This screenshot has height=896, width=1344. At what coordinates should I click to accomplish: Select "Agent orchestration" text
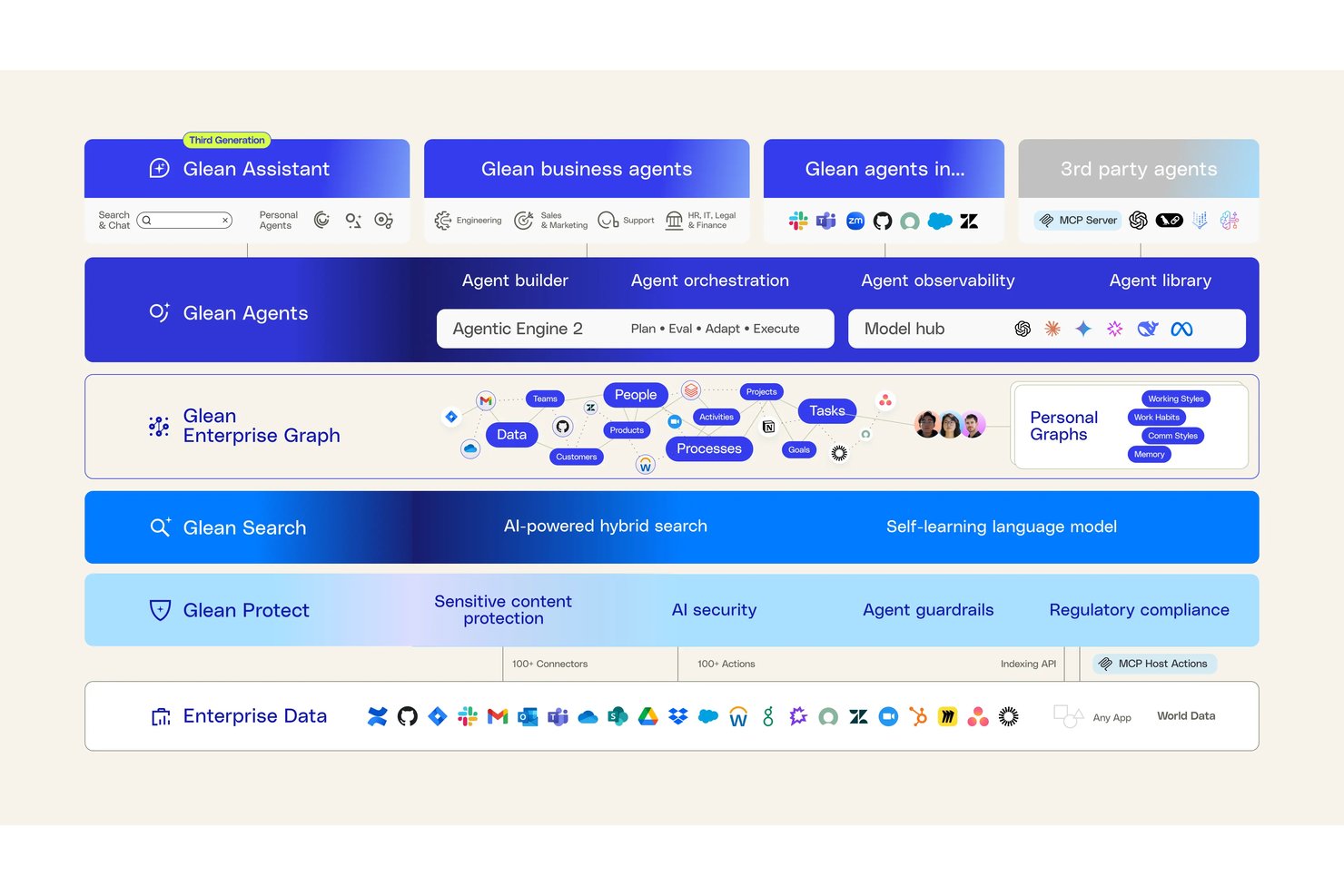[710, 281]
